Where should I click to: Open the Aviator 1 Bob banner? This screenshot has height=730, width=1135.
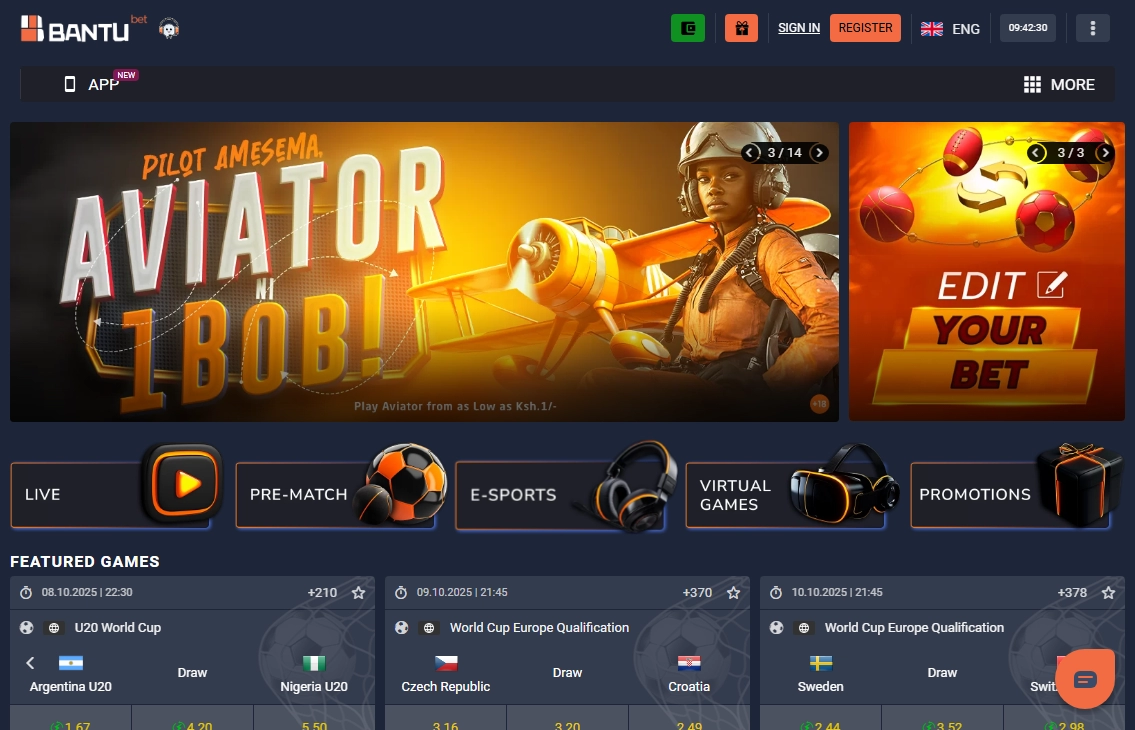424,272
